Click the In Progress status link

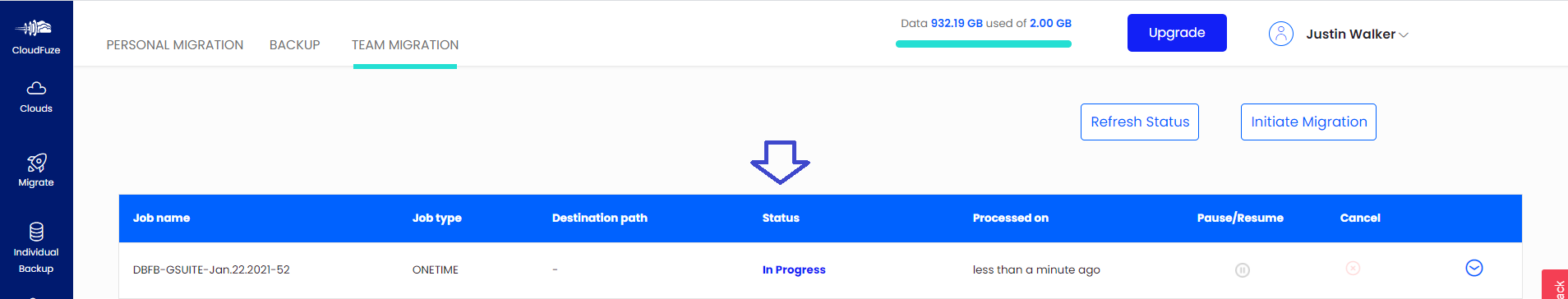coord(794,269)
